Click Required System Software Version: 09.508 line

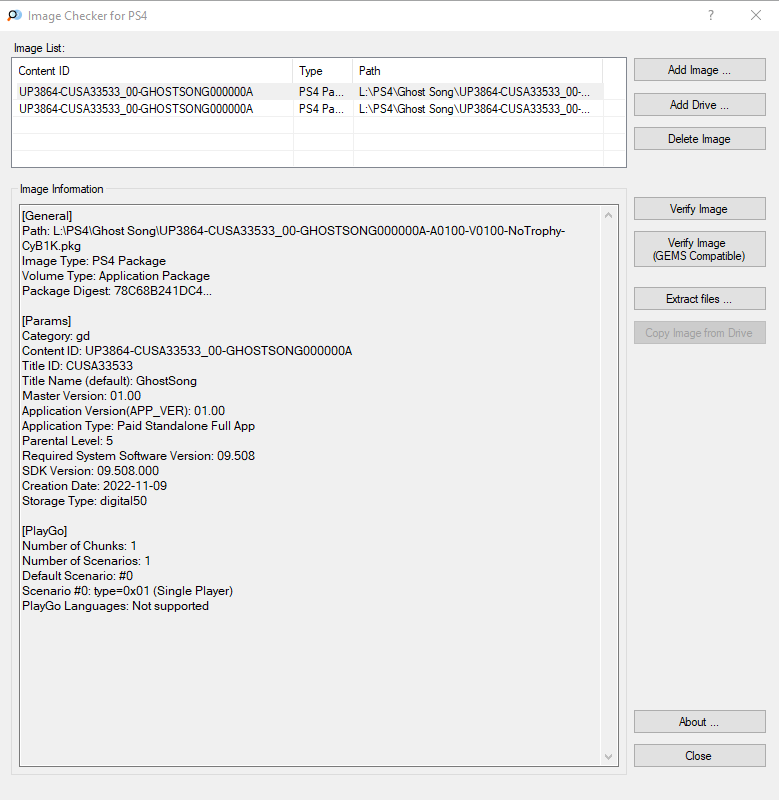click(138, 456)
